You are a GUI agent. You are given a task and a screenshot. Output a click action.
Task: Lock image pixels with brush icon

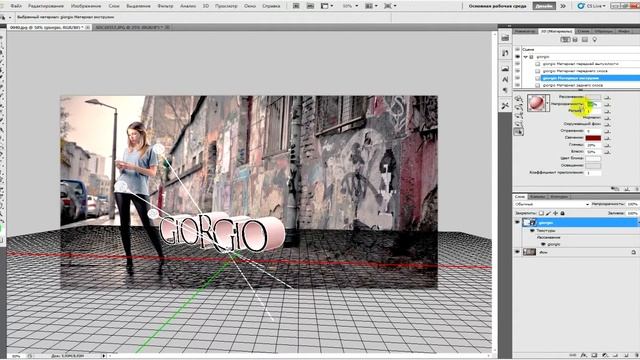548,213
